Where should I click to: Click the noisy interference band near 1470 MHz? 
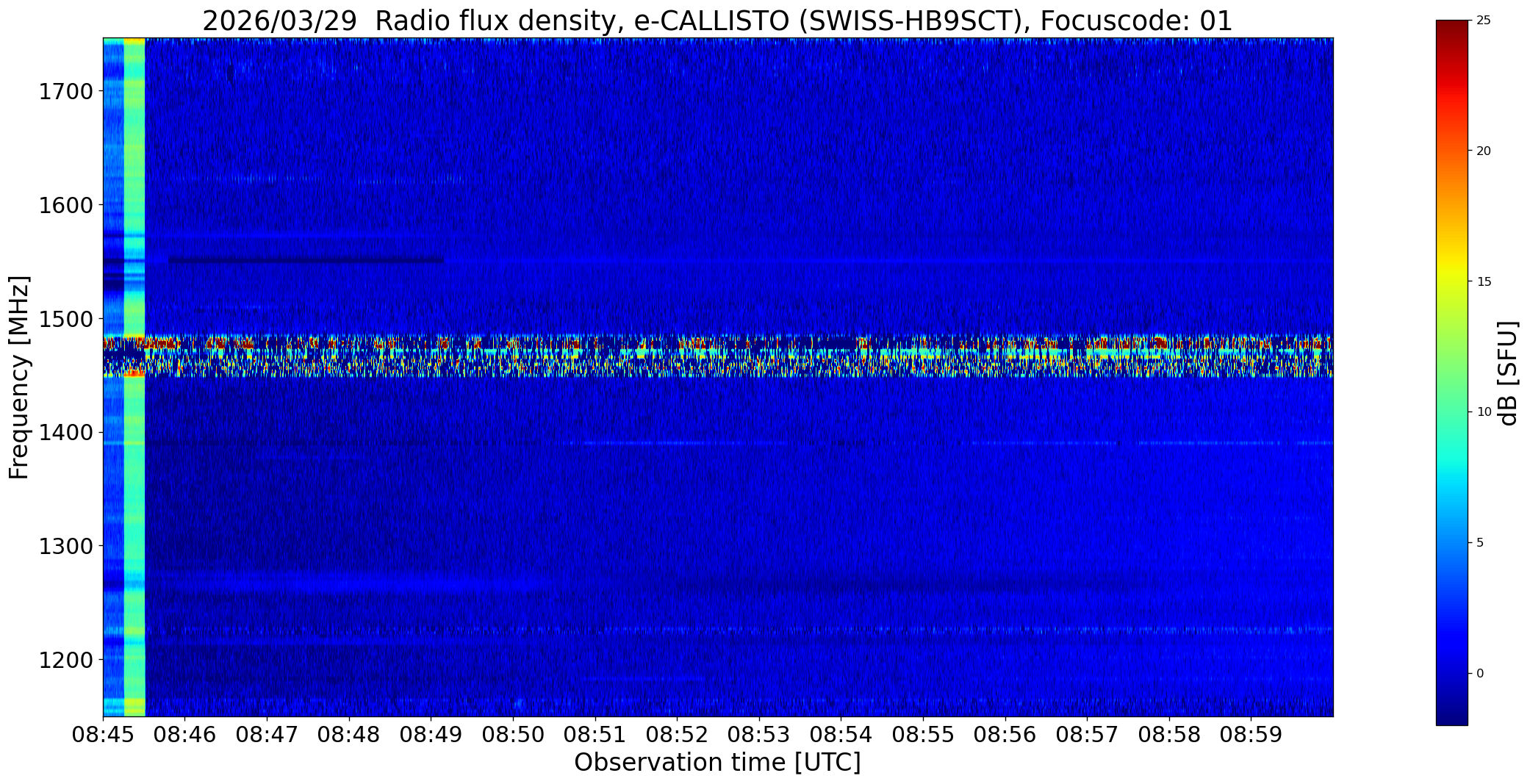[x=718, y=356]
